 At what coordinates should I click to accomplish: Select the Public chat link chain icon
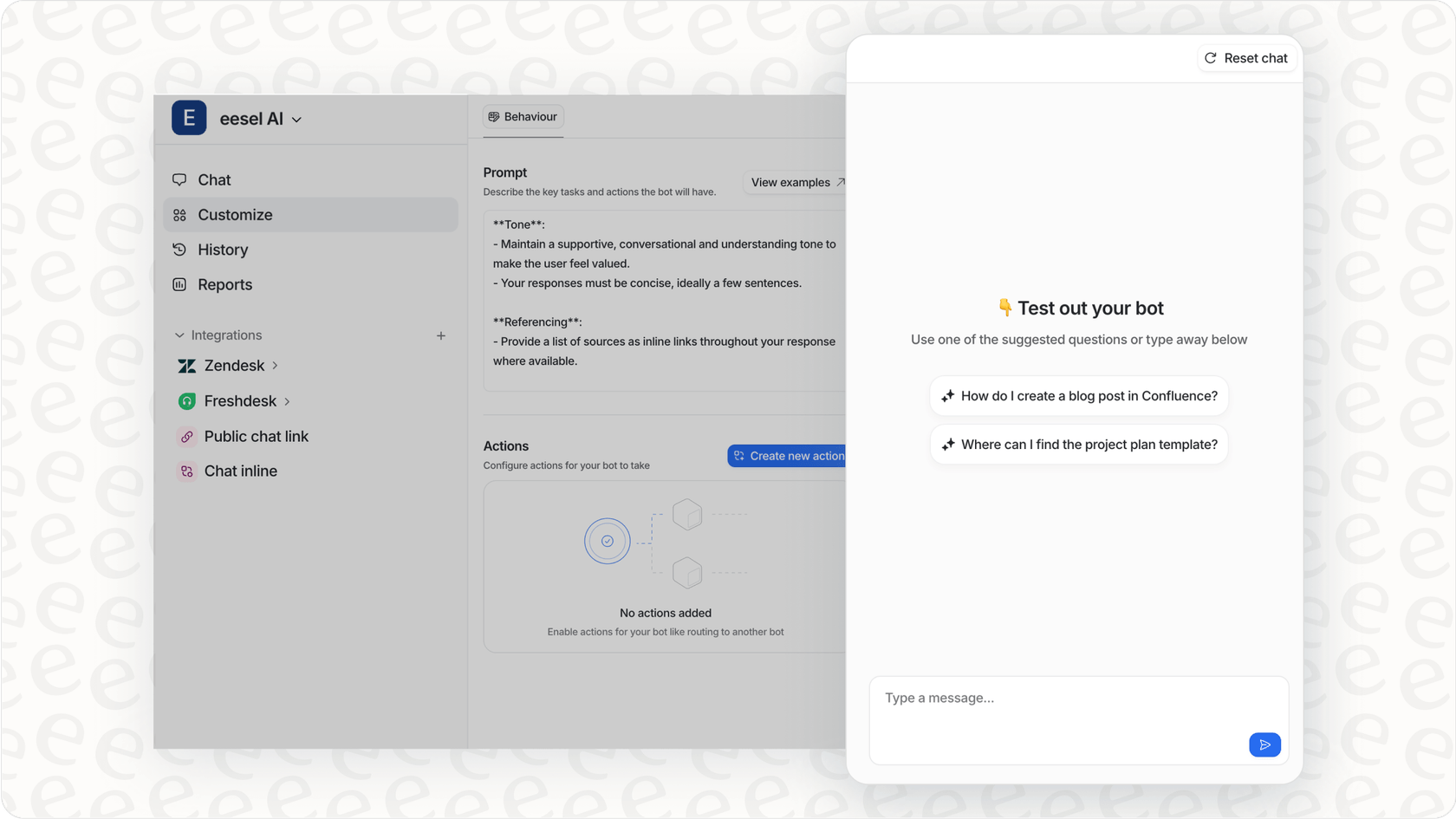187,436
